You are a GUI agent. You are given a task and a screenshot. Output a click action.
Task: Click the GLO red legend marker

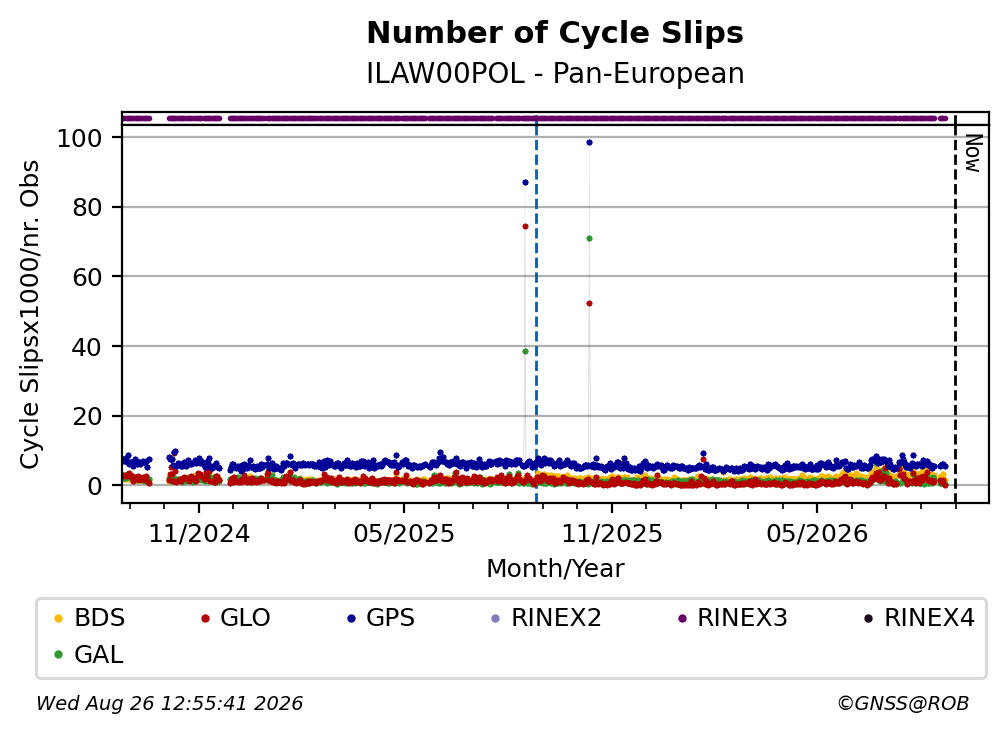coord(205,619)
